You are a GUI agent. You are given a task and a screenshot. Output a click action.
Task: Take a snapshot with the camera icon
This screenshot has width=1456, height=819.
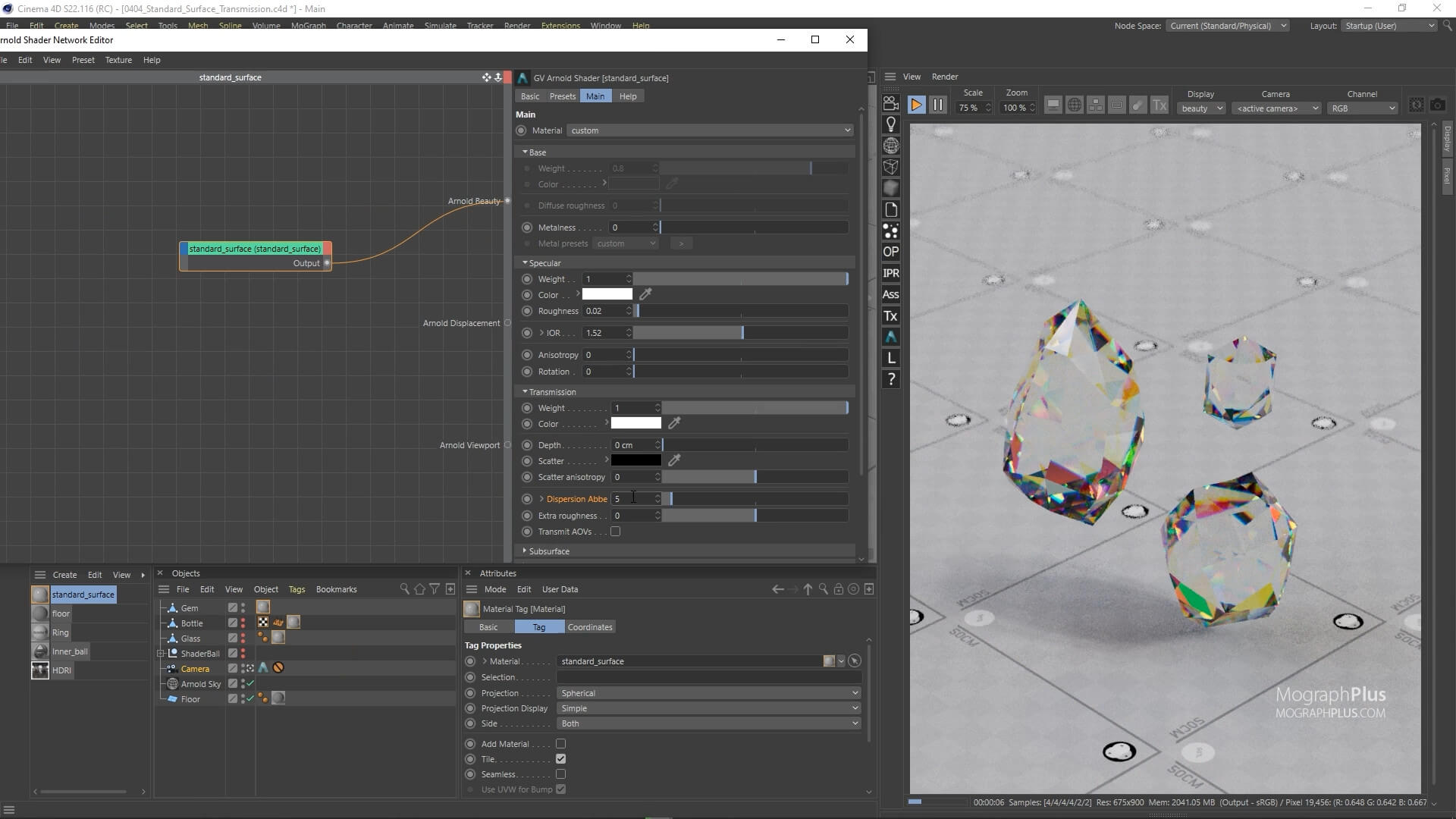(1437, 105)
